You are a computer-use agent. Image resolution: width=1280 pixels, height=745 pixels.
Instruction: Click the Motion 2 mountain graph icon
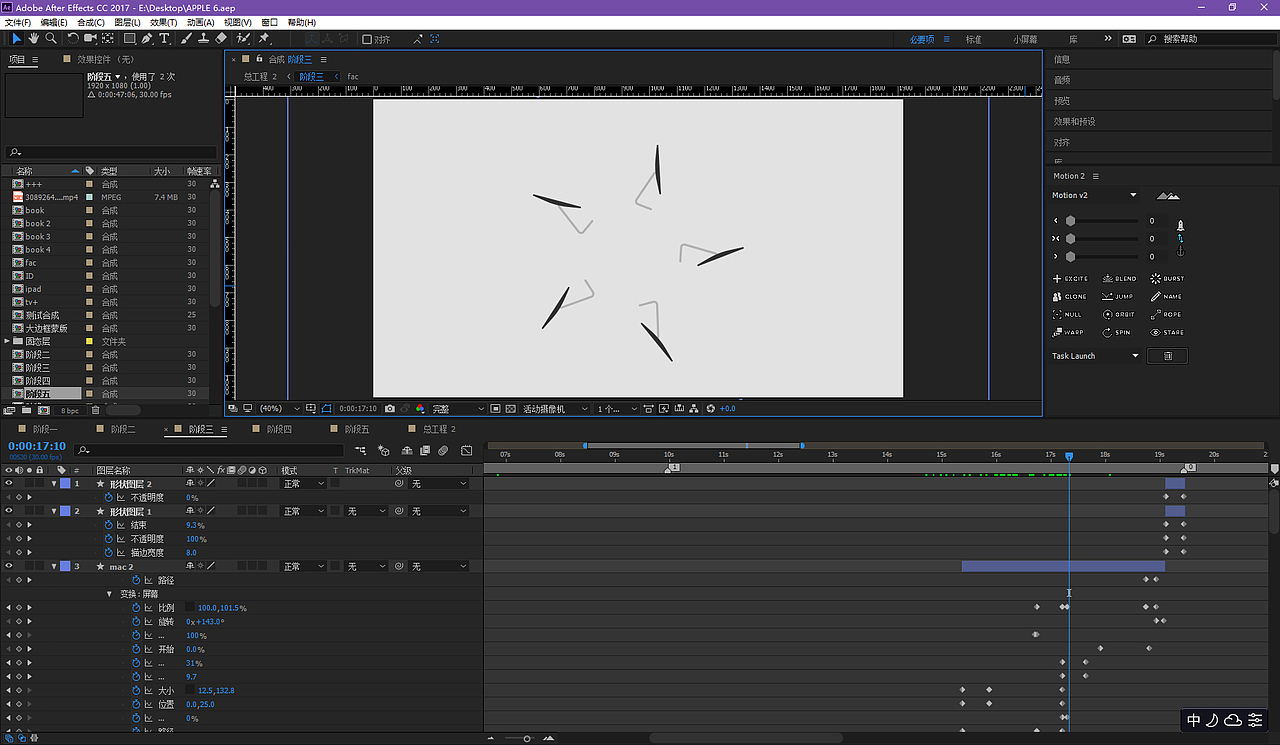click(x=1167, y=196)
